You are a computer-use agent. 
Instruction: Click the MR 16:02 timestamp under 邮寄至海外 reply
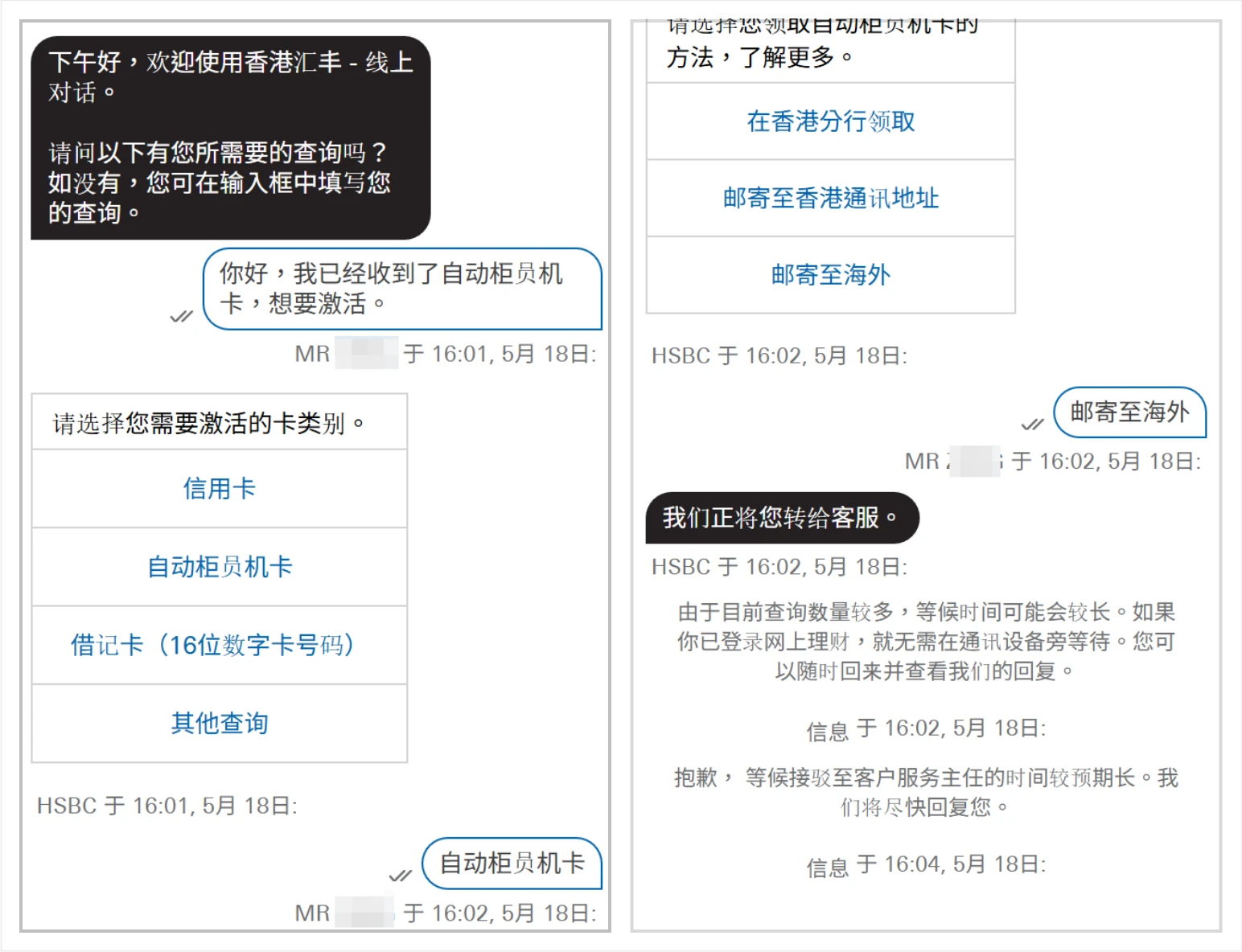click(1053, 462)
